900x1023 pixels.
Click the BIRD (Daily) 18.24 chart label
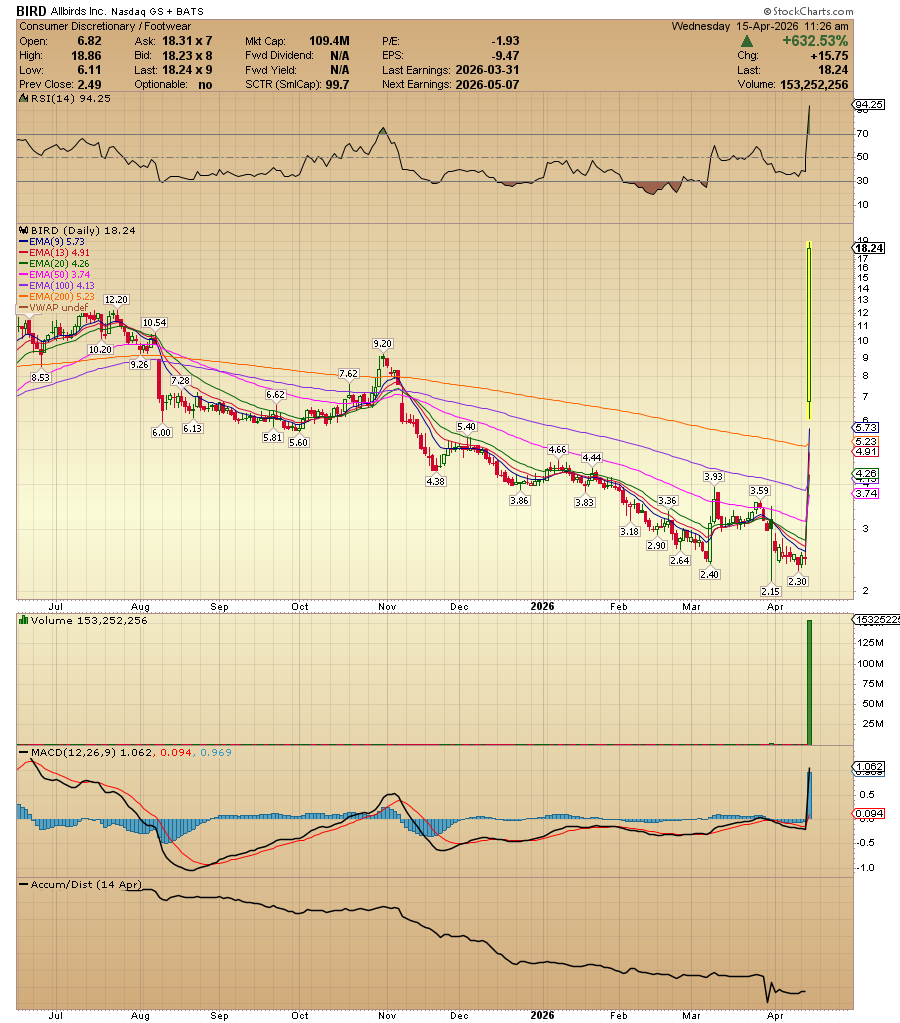coord(83,230)
